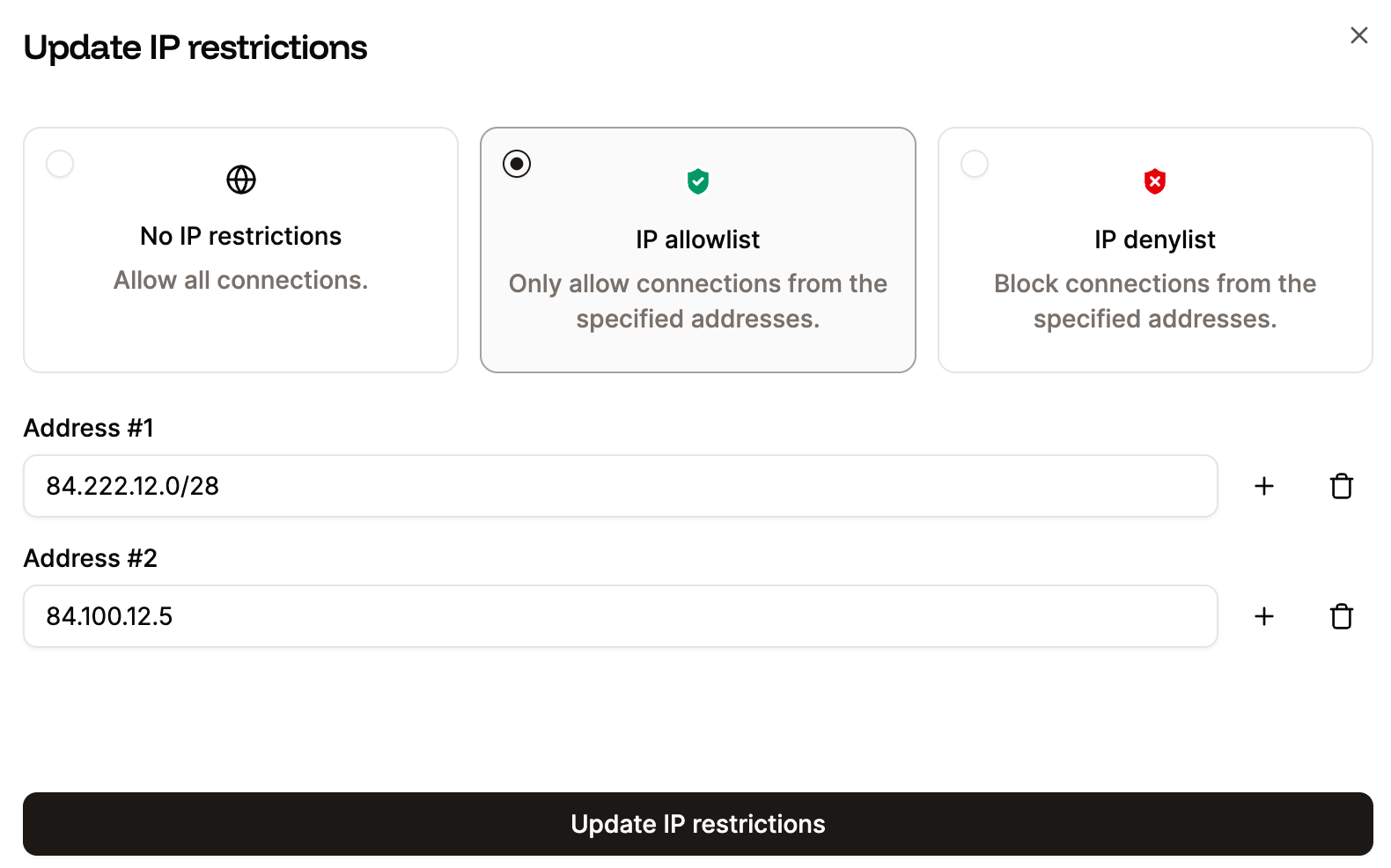Click the green shield icon on IP allowlist
Viewport: 1391px width, 868px height.
[x=697, y=180]
